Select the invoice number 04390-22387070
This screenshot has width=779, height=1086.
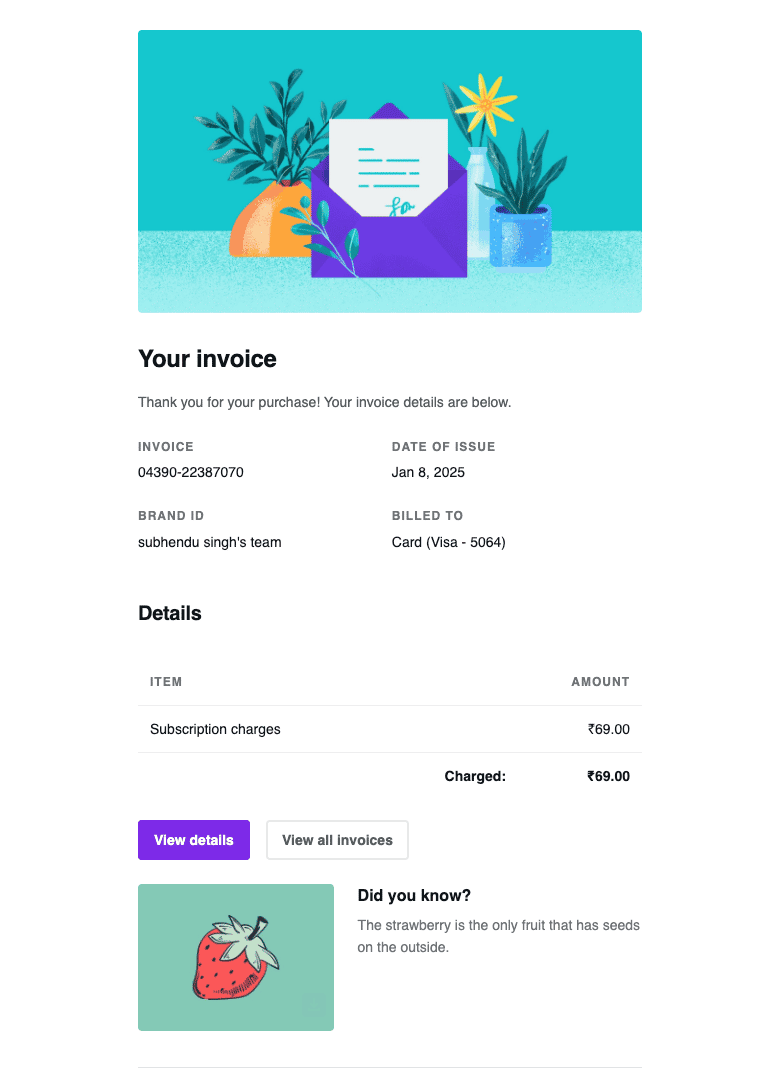tap(190, 472)
